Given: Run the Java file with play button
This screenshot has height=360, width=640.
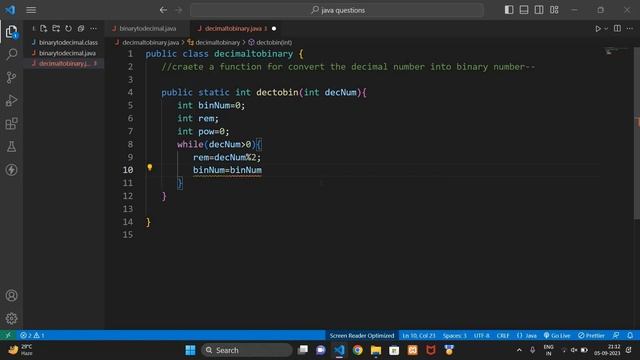Looking at the screenshot, I should [x=598, y=29].
